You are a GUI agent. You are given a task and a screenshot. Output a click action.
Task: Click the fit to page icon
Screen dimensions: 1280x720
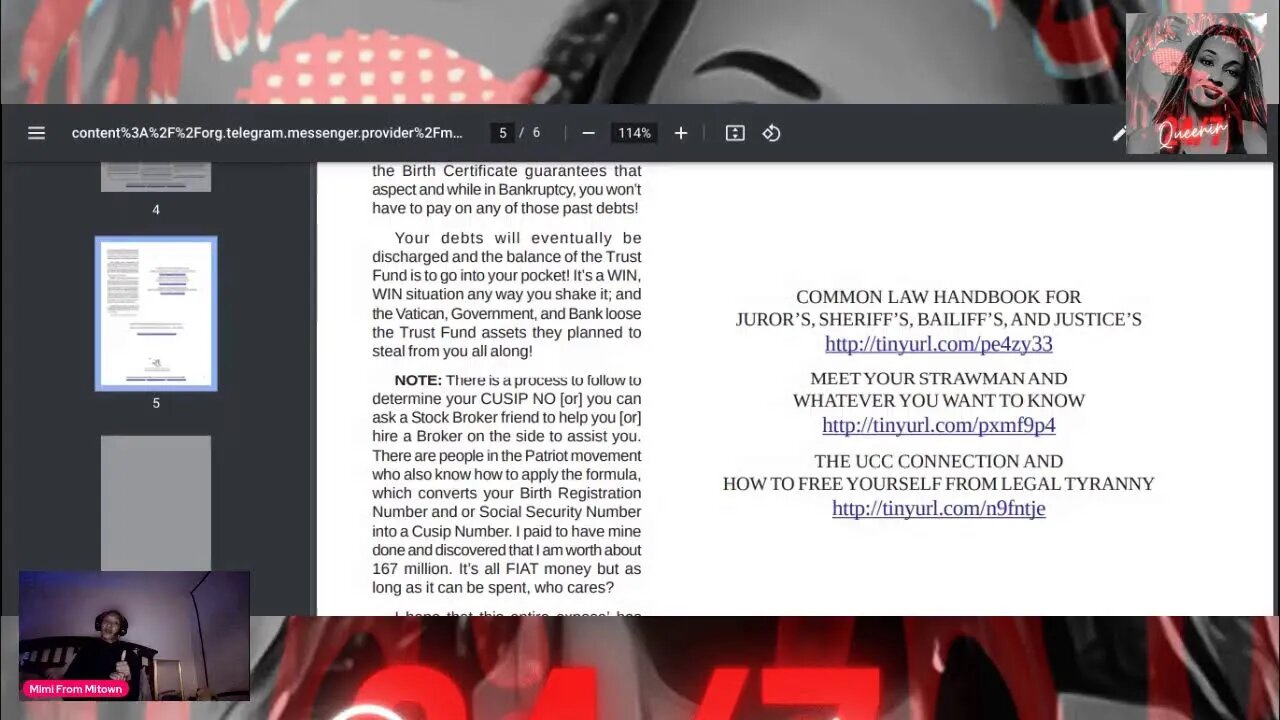735,133
